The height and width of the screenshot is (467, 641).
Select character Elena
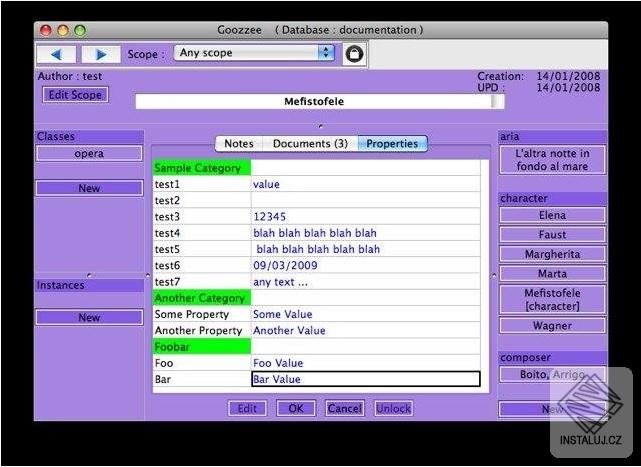(552, 215)
